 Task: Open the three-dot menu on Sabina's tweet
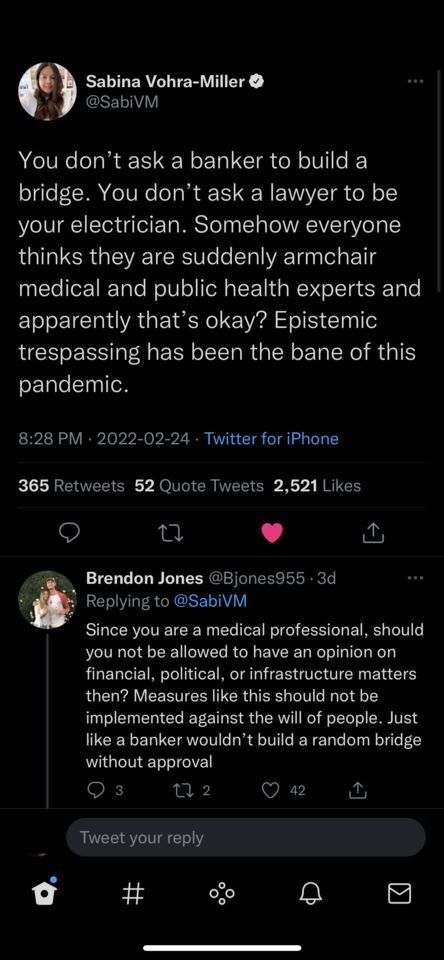pos(415,81)
